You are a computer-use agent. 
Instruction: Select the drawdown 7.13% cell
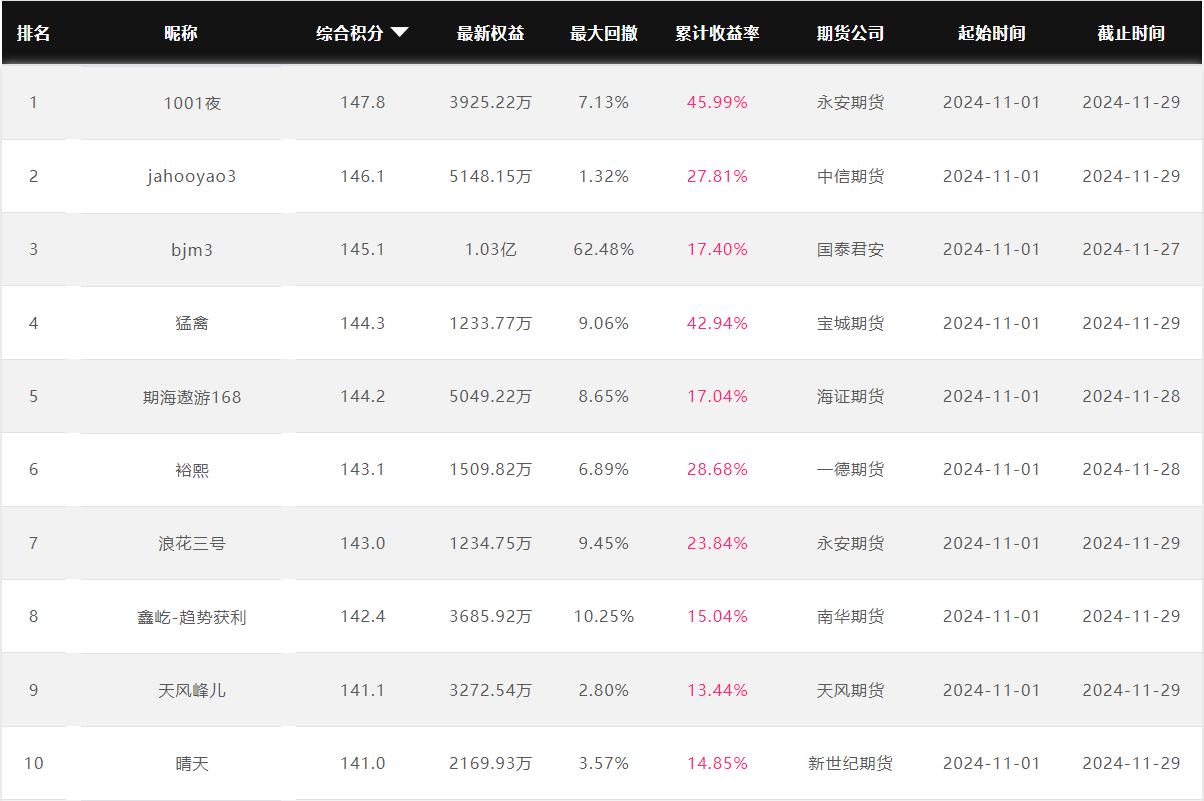pyautogui.click(x=604, y=102)
